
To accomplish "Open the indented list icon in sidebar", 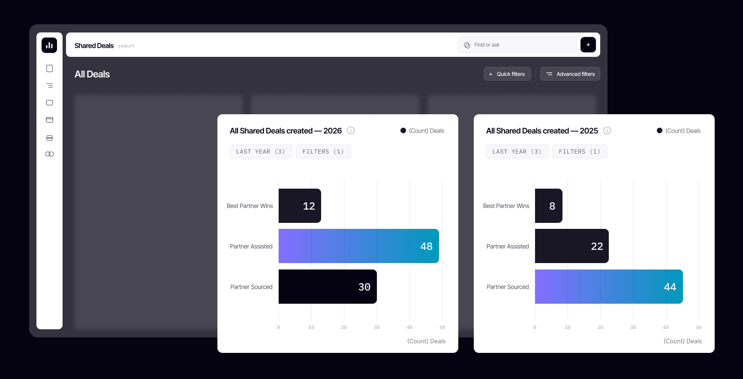I will [49, 86].
